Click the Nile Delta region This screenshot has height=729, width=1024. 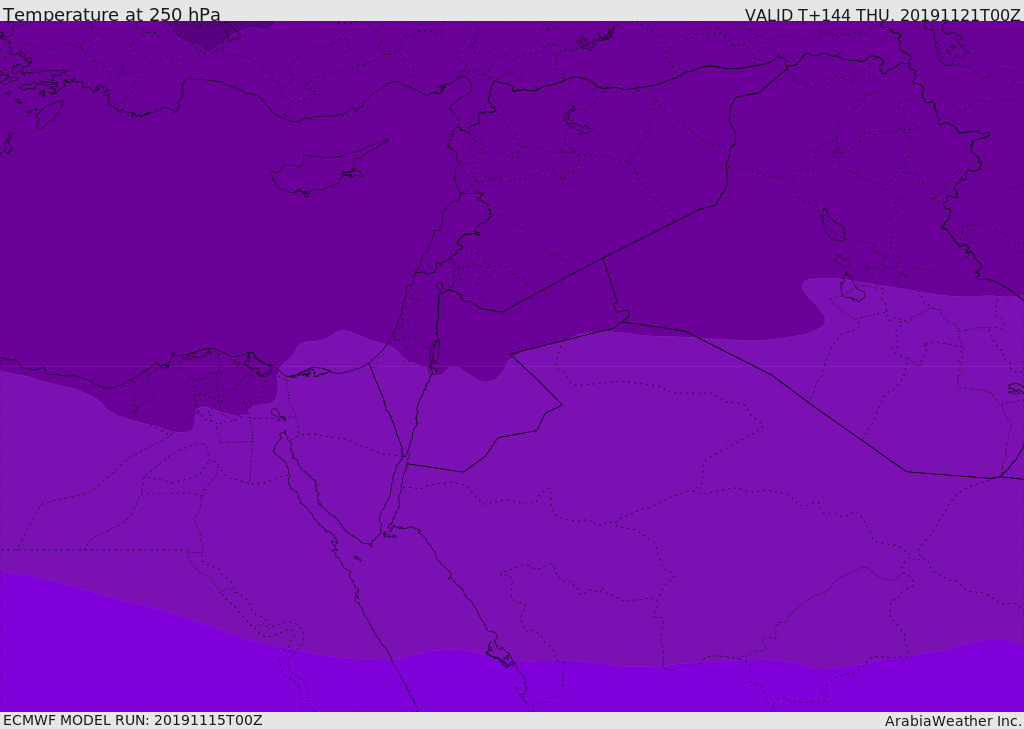tap(225, 380)
